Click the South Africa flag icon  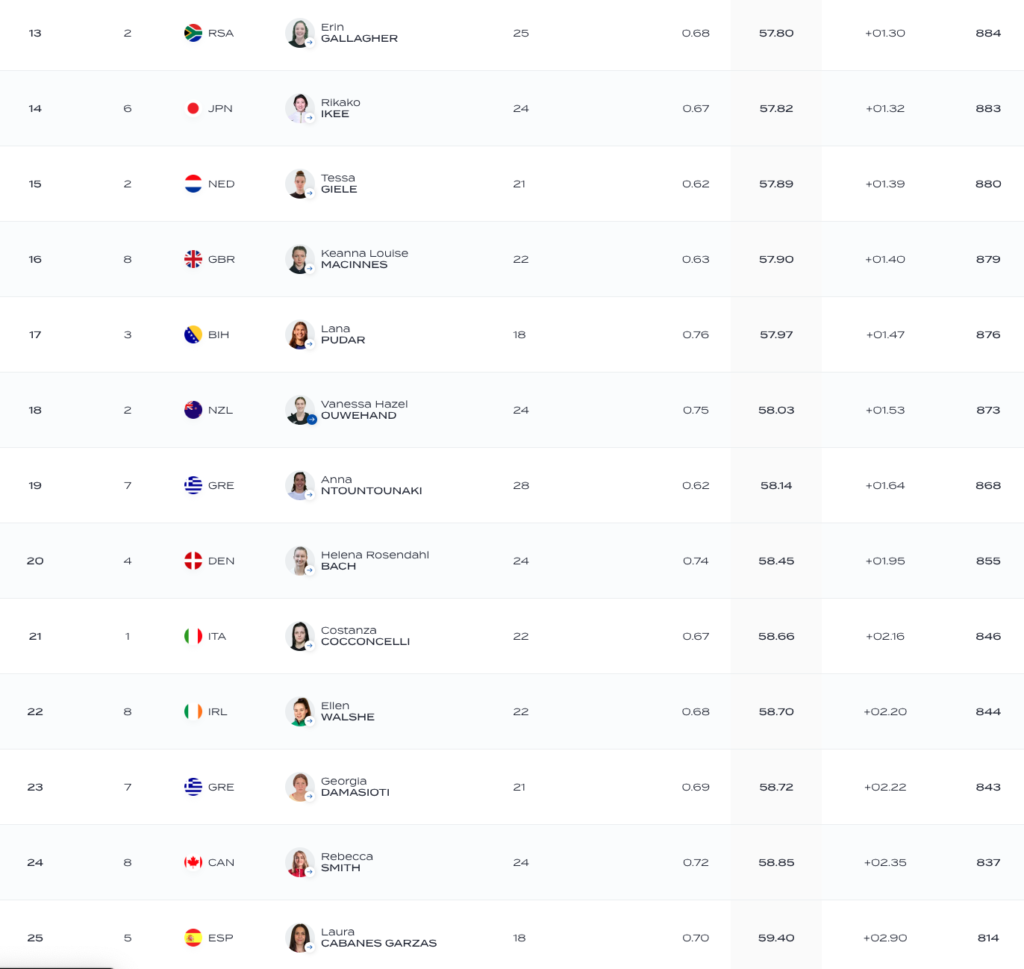pos(193,33)
